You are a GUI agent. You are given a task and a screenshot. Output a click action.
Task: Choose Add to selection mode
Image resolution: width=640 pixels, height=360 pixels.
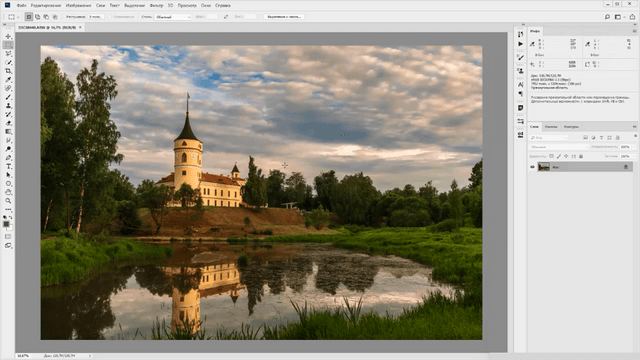(x=38, y=17)
